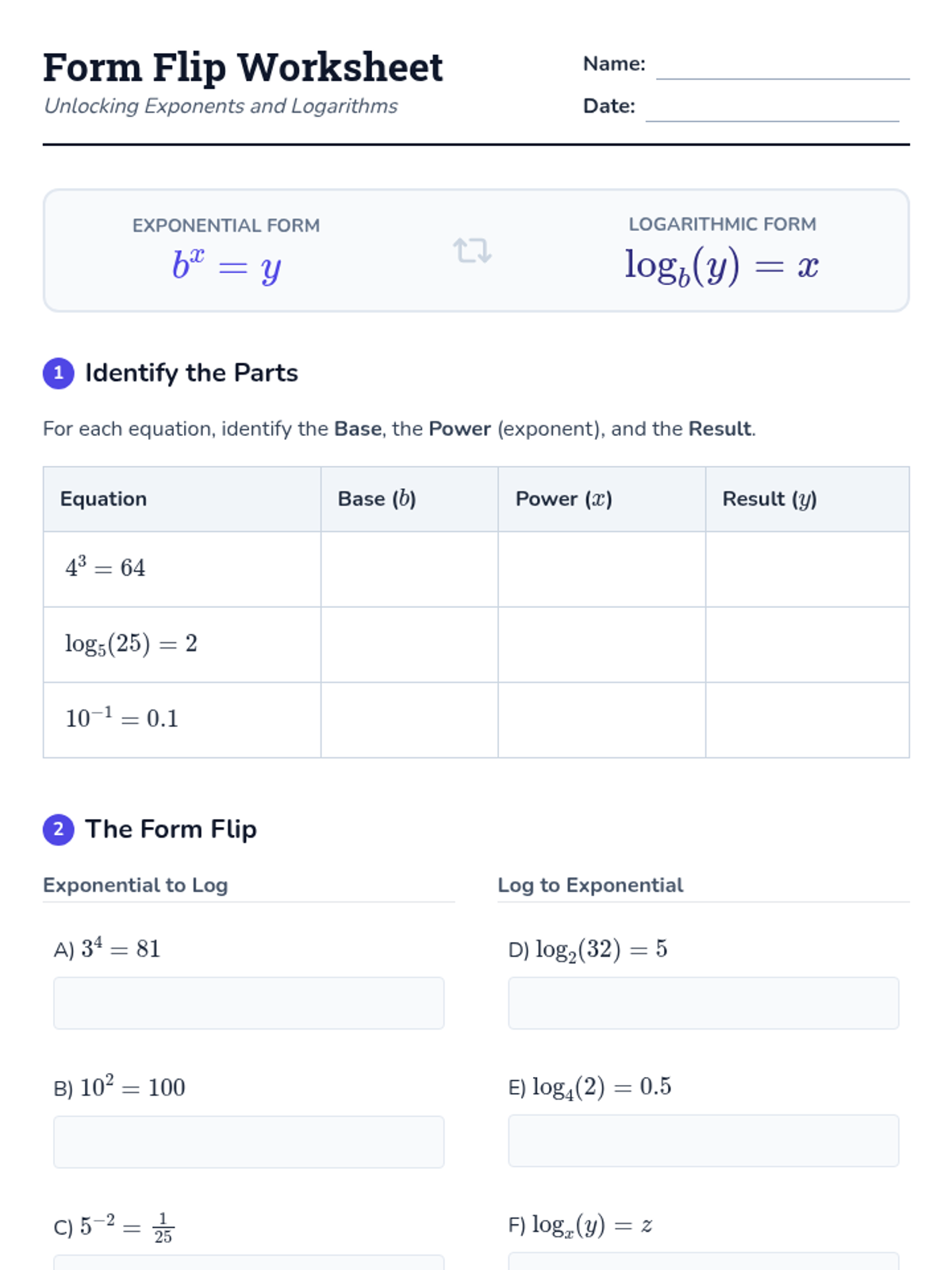This screenshot has height=1270, width=952.
Task: Click the Base cell for 10^-1 = 0.1
Action: (409, 720)
